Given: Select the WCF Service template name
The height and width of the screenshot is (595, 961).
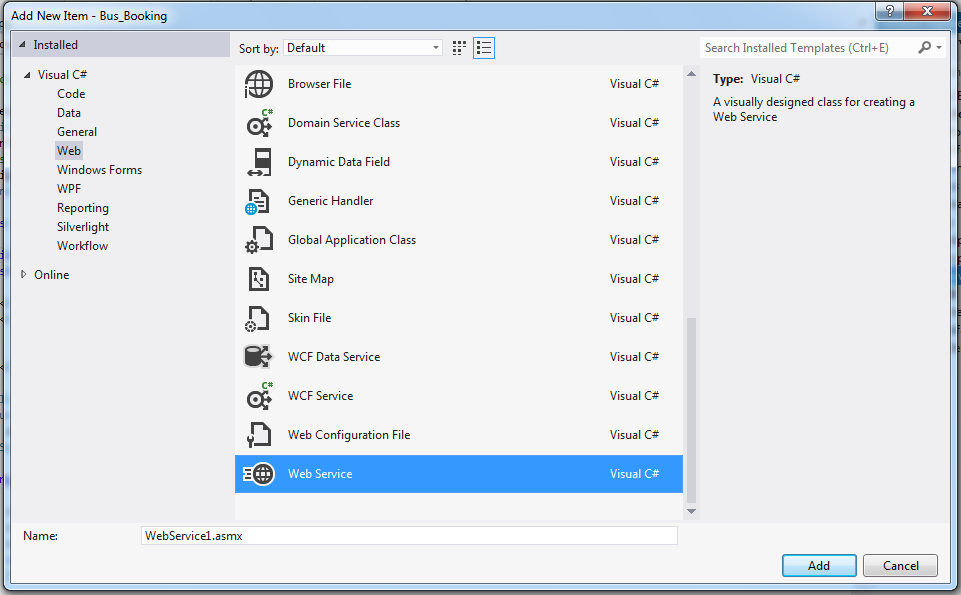Looking at the screenshot, I should (x=321, y=396).
